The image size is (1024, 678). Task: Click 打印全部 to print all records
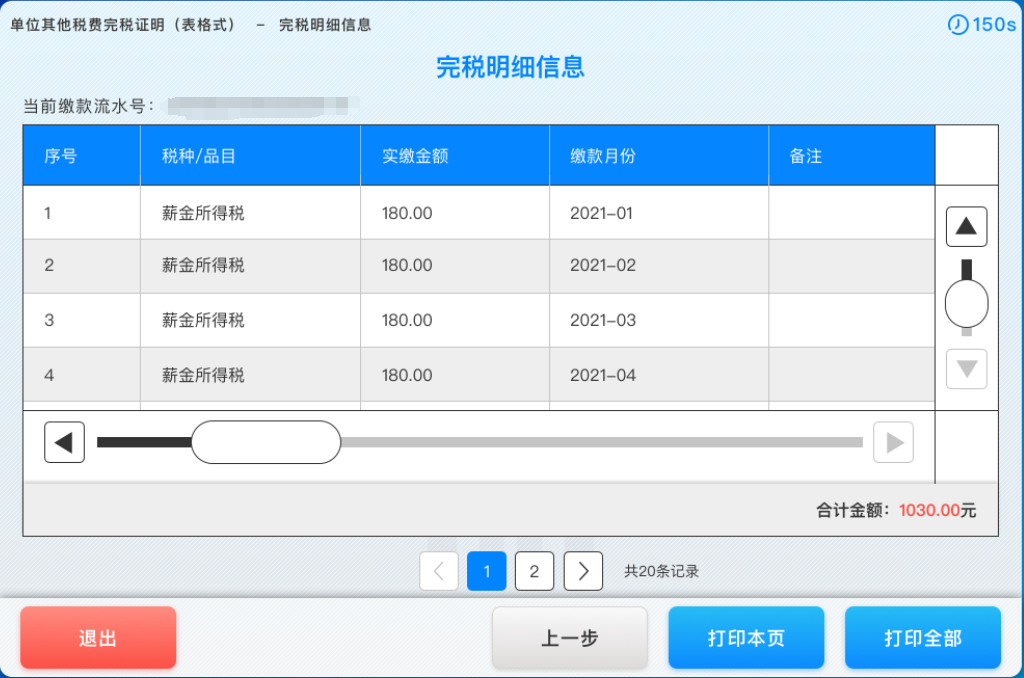922,637
